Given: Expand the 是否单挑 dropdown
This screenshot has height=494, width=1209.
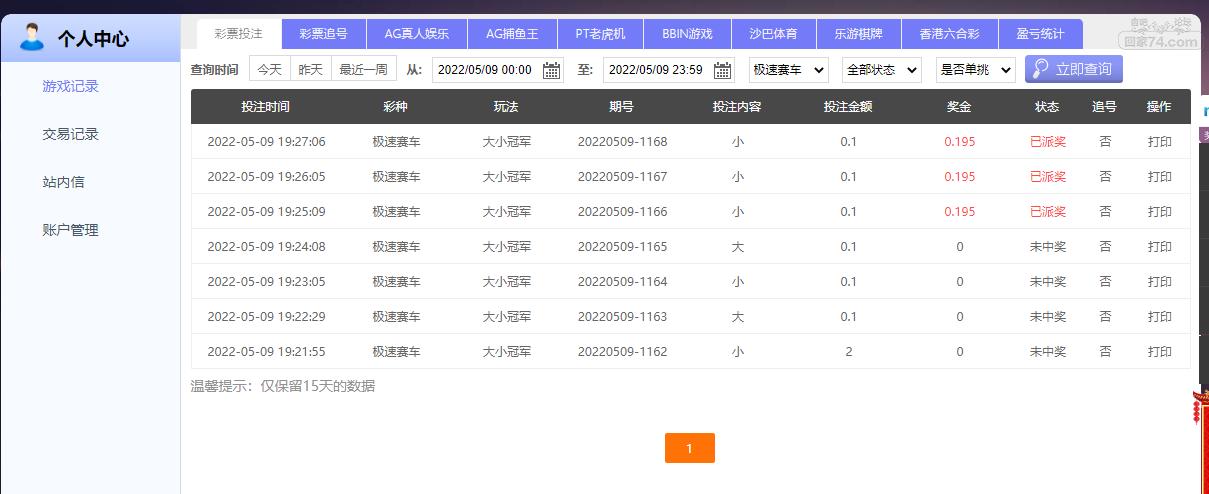Looking at the screenshot, I should click(974, 70).
